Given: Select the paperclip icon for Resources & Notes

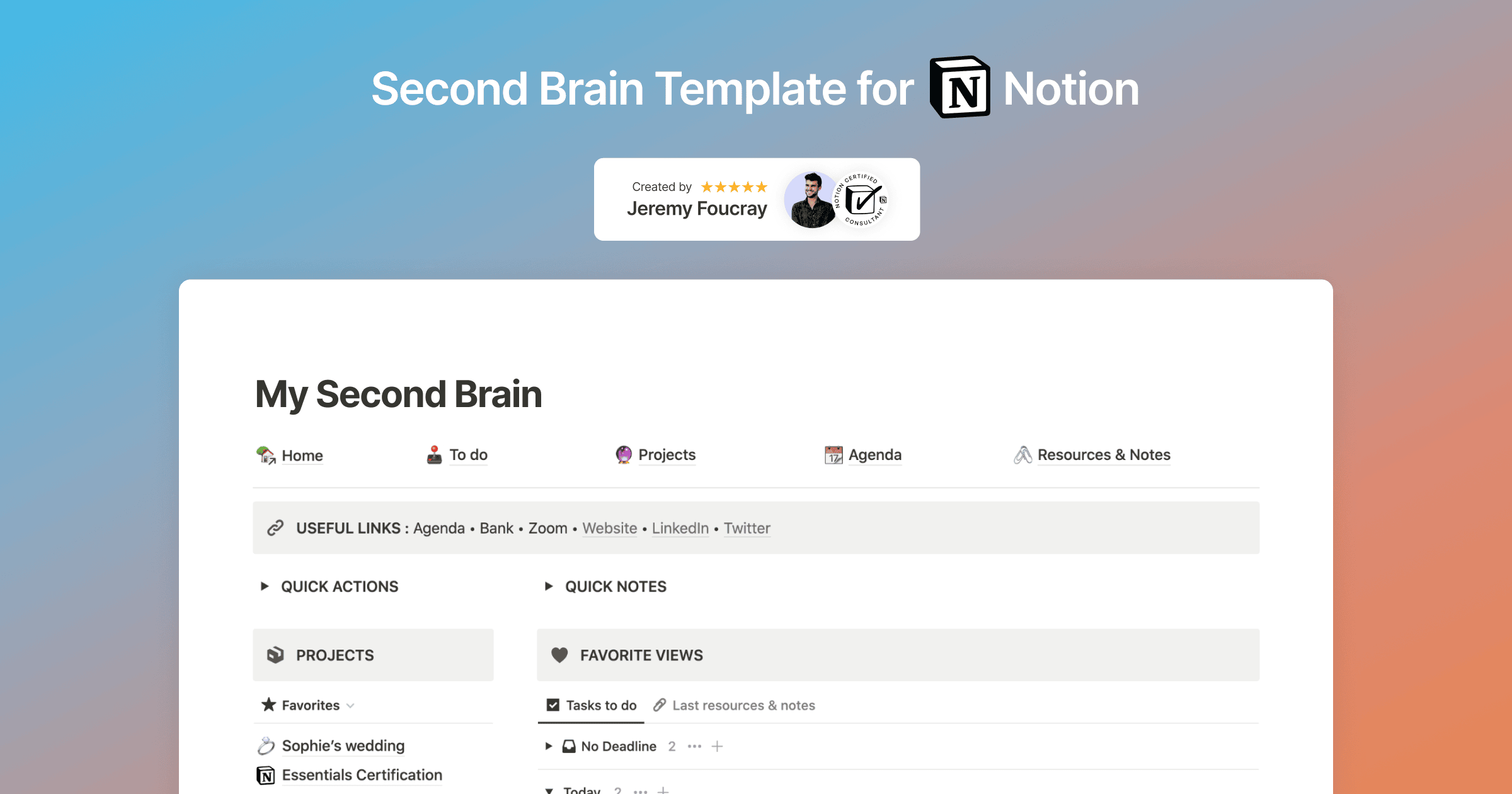Looking at the screenshot, I should click(x=1023, y=454).
